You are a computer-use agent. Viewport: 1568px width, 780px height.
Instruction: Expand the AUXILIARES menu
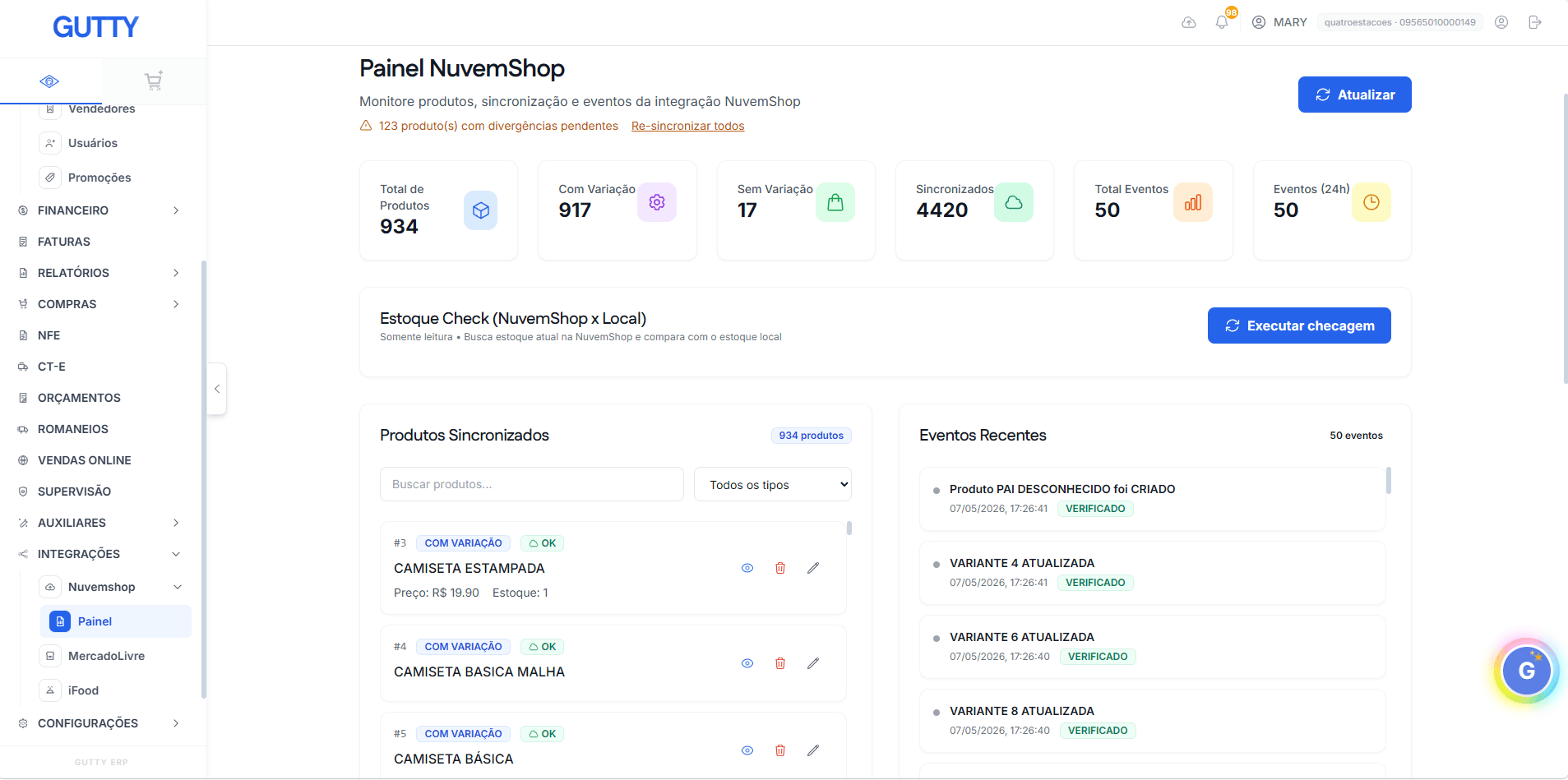[99, 523]
